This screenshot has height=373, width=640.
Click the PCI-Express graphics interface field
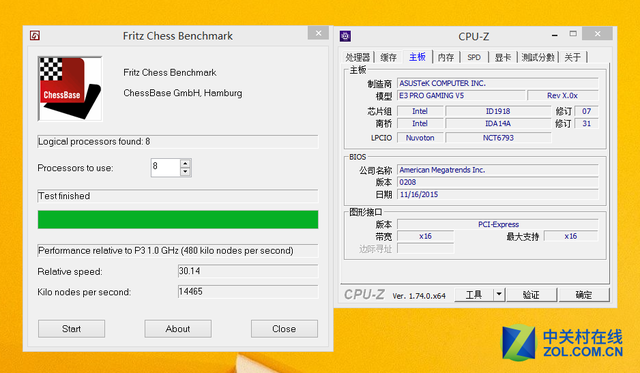point(498,224)
